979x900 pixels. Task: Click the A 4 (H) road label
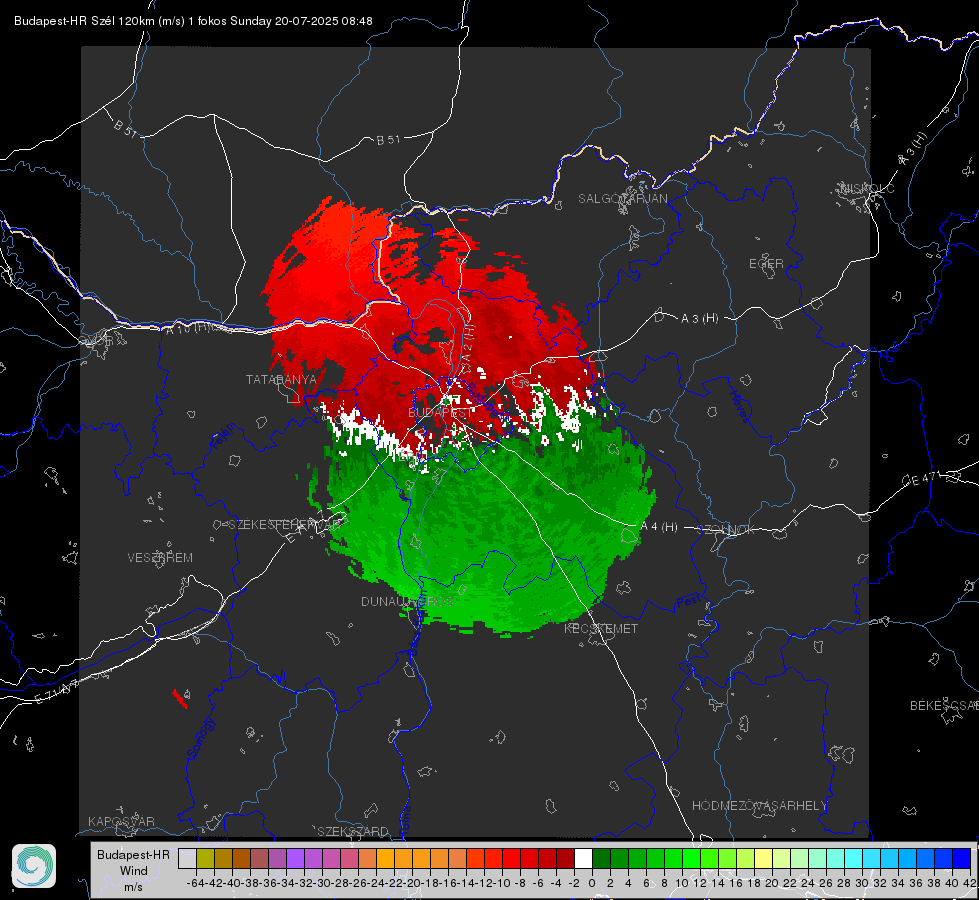[659, 527]
